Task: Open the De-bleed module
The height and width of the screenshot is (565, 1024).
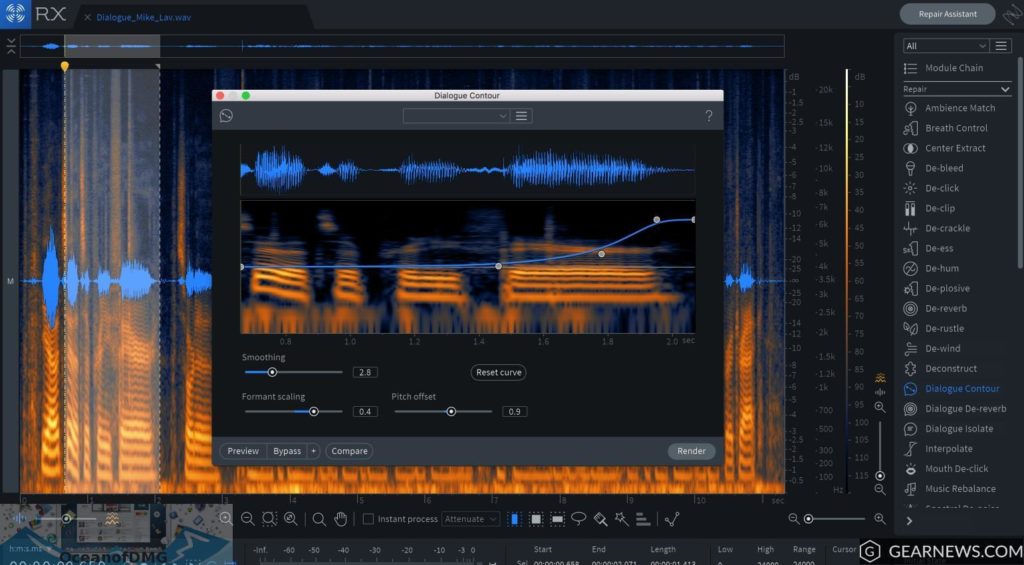Action: coord(934,168)
